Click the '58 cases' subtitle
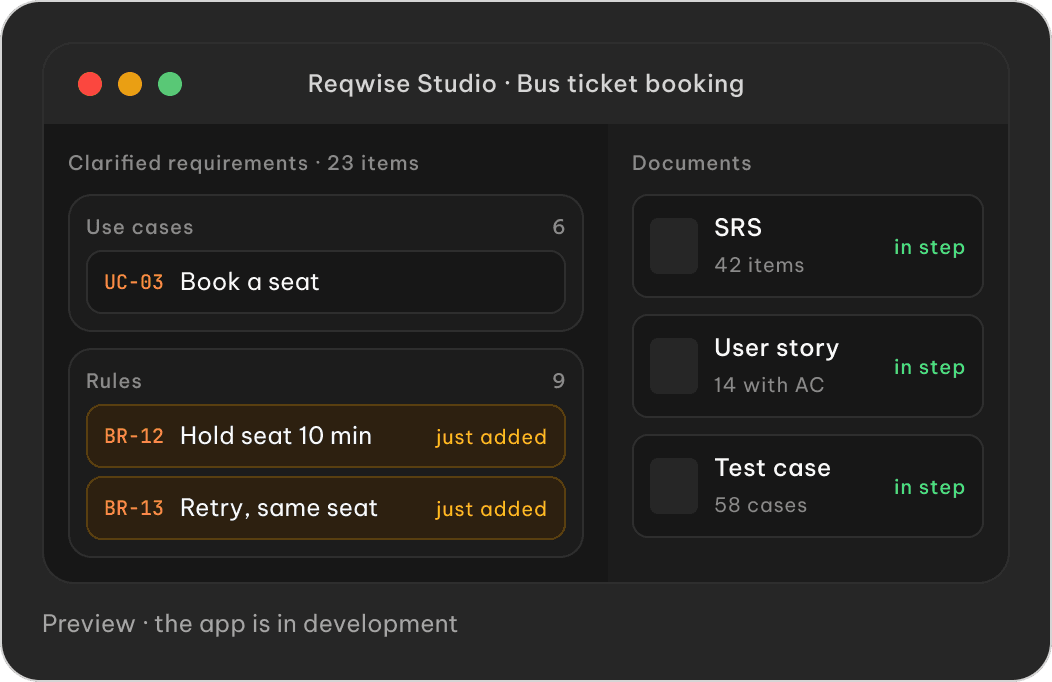The width and height of the screenshot is (1052, 682). point(761,505)
